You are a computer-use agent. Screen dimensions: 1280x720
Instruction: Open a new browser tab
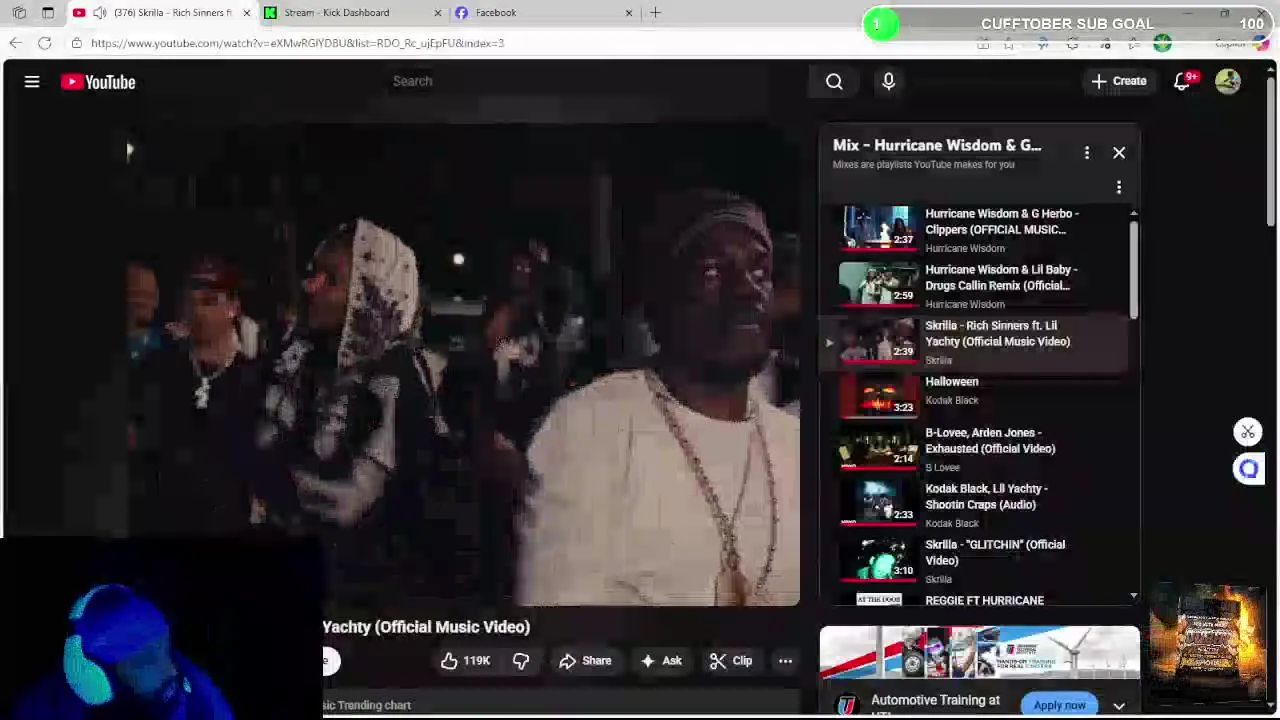coord(655,13)
